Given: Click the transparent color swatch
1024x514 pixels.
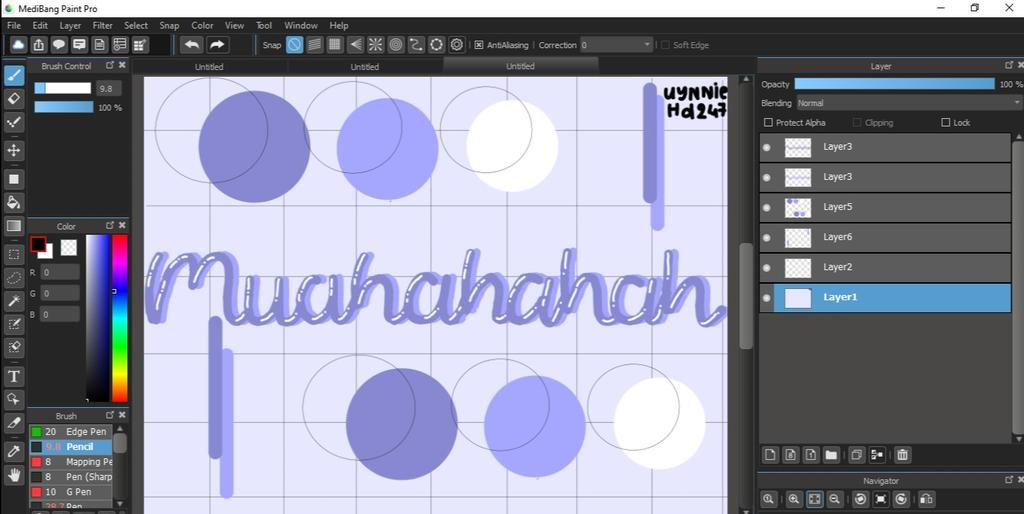Looking at the screenshot, I should coord(69,248).
